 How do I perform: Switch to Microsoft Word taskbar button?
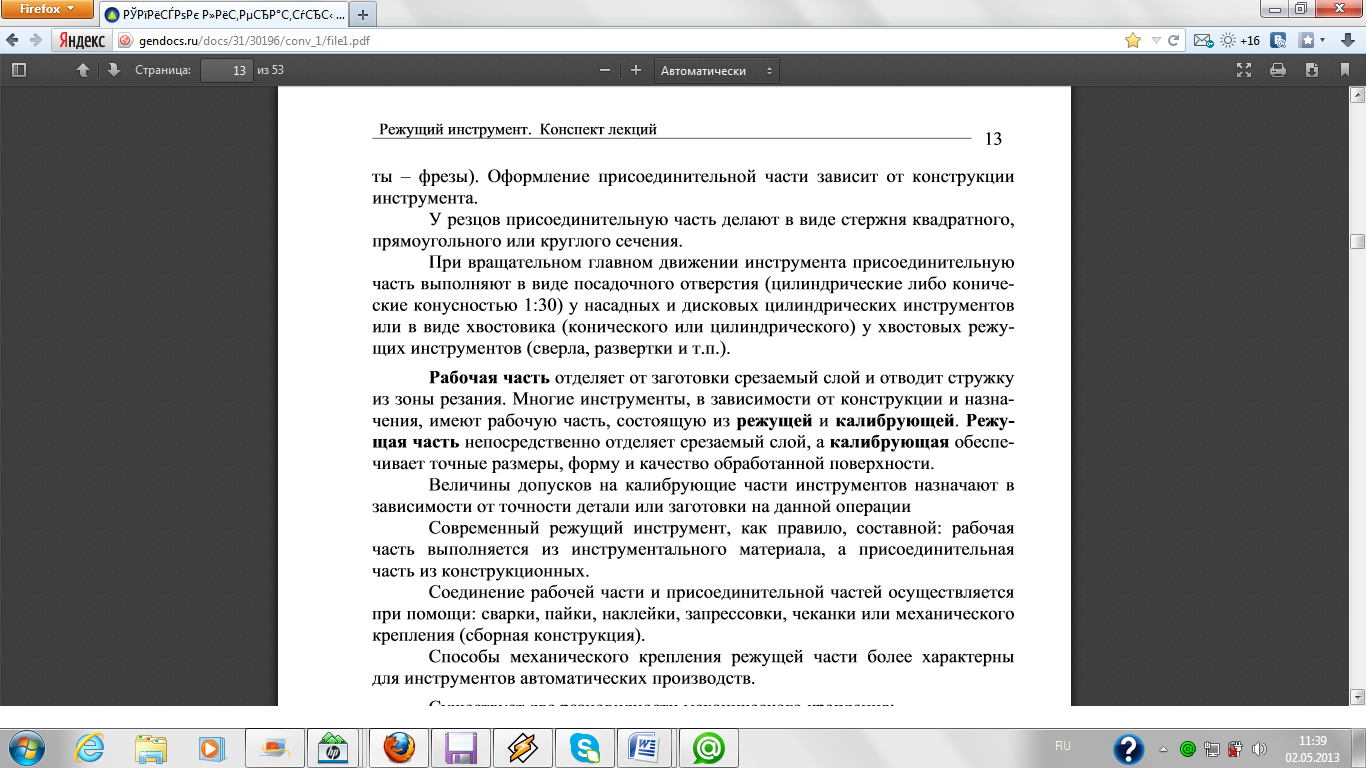647,747
